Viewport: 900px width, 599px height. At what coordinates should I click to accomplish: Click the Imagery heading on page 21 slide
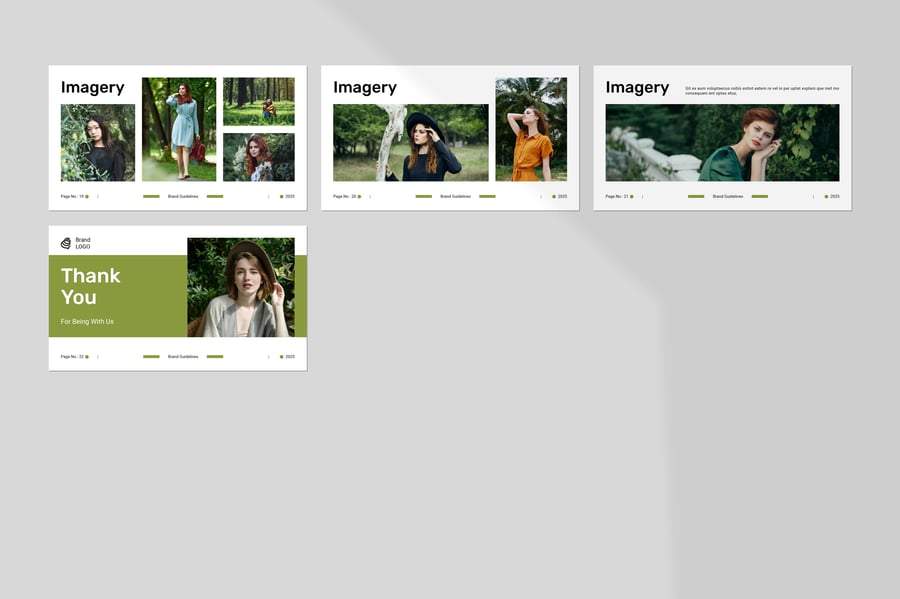pyautogui.click(x=637, y=88)
